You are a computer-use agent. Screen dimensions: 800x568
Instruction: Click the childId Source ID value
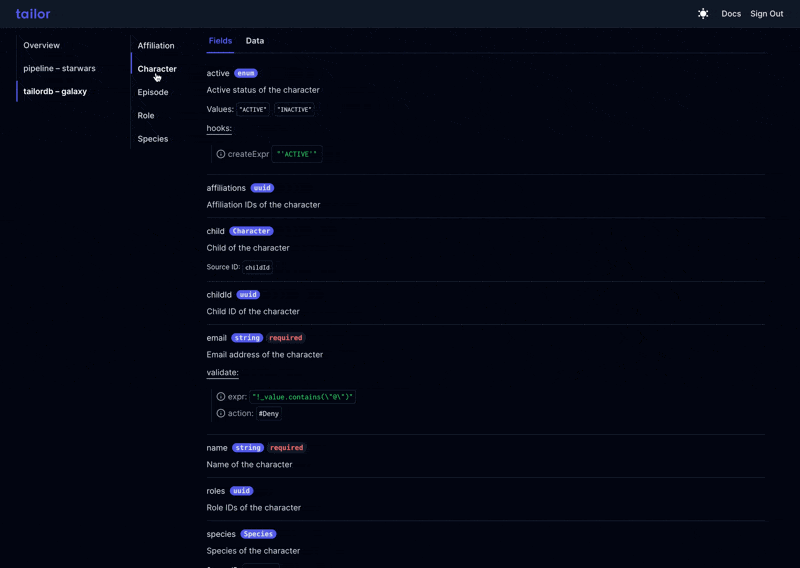click(257, 267)
